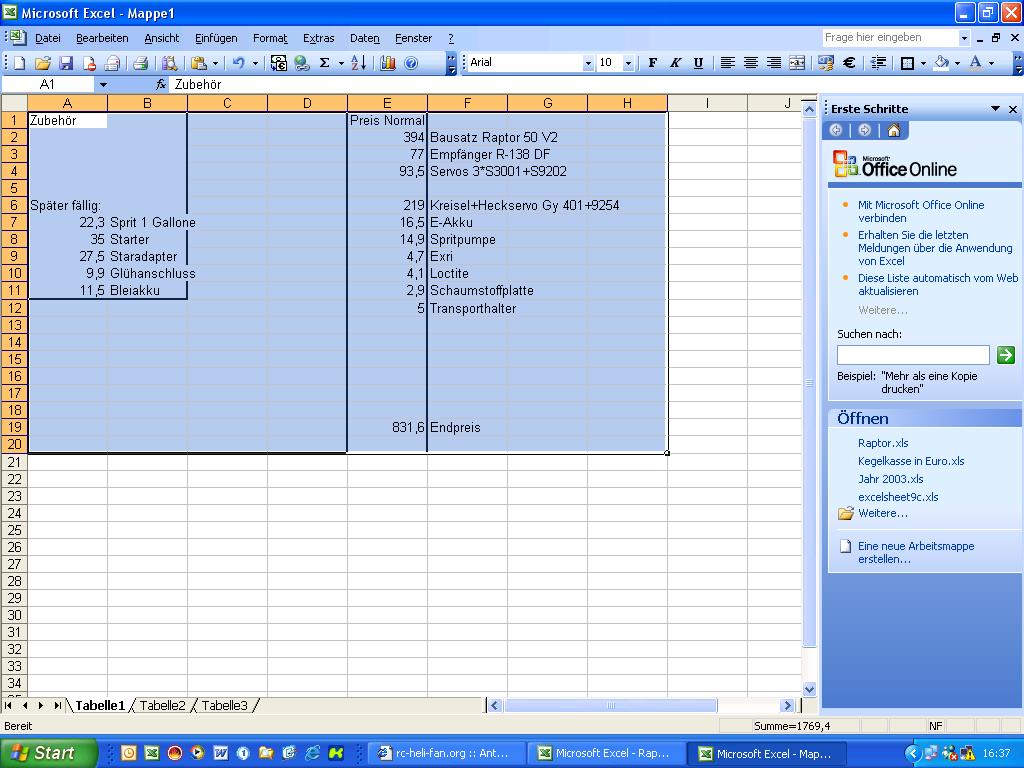Create a new blank workbook from toolbar
Image resolution: width=1024 pixels, height=768 pixels.
pos(19,63)
